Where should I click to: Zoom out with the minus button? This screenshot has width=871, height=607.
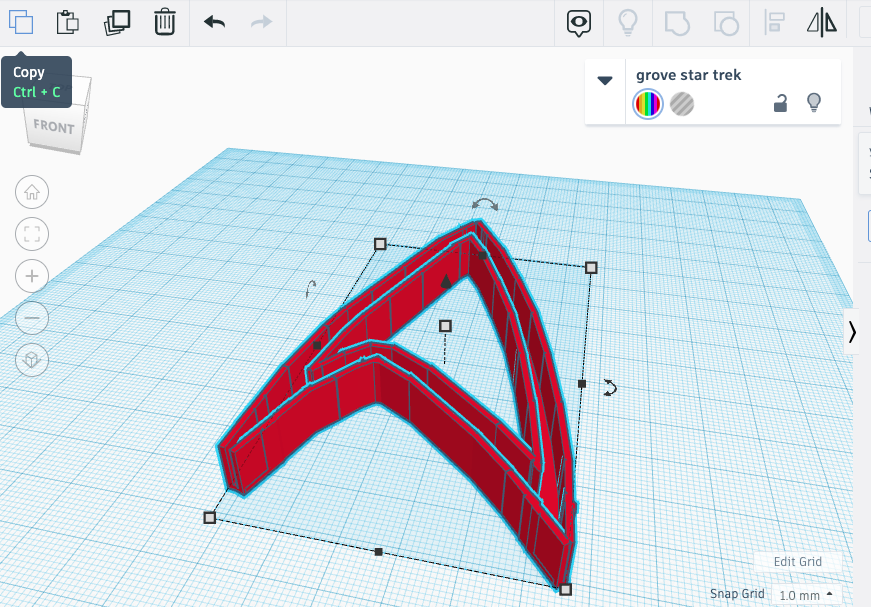[x=32, y=318]
